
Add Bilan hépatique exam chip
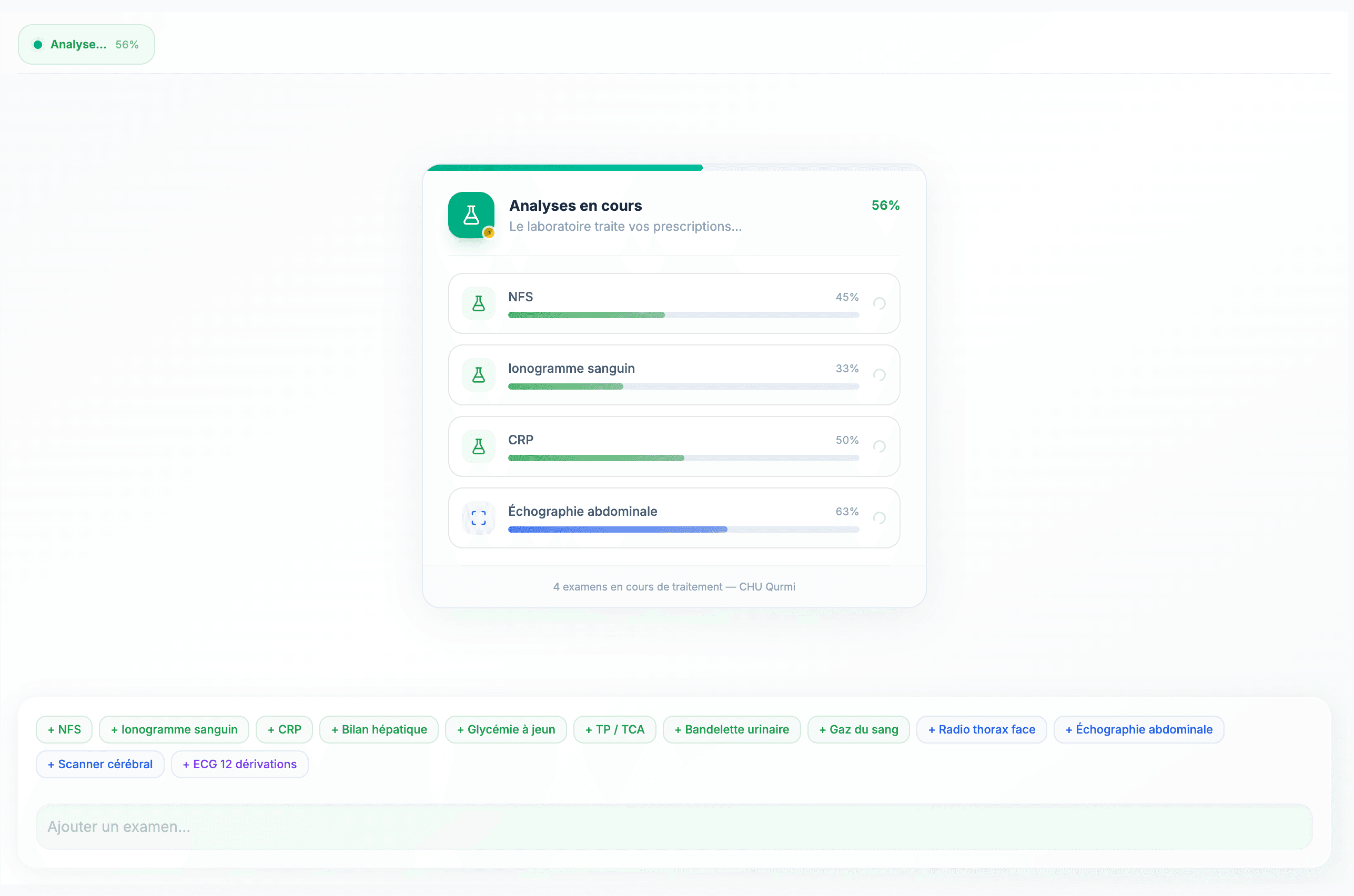coord(378,729)
